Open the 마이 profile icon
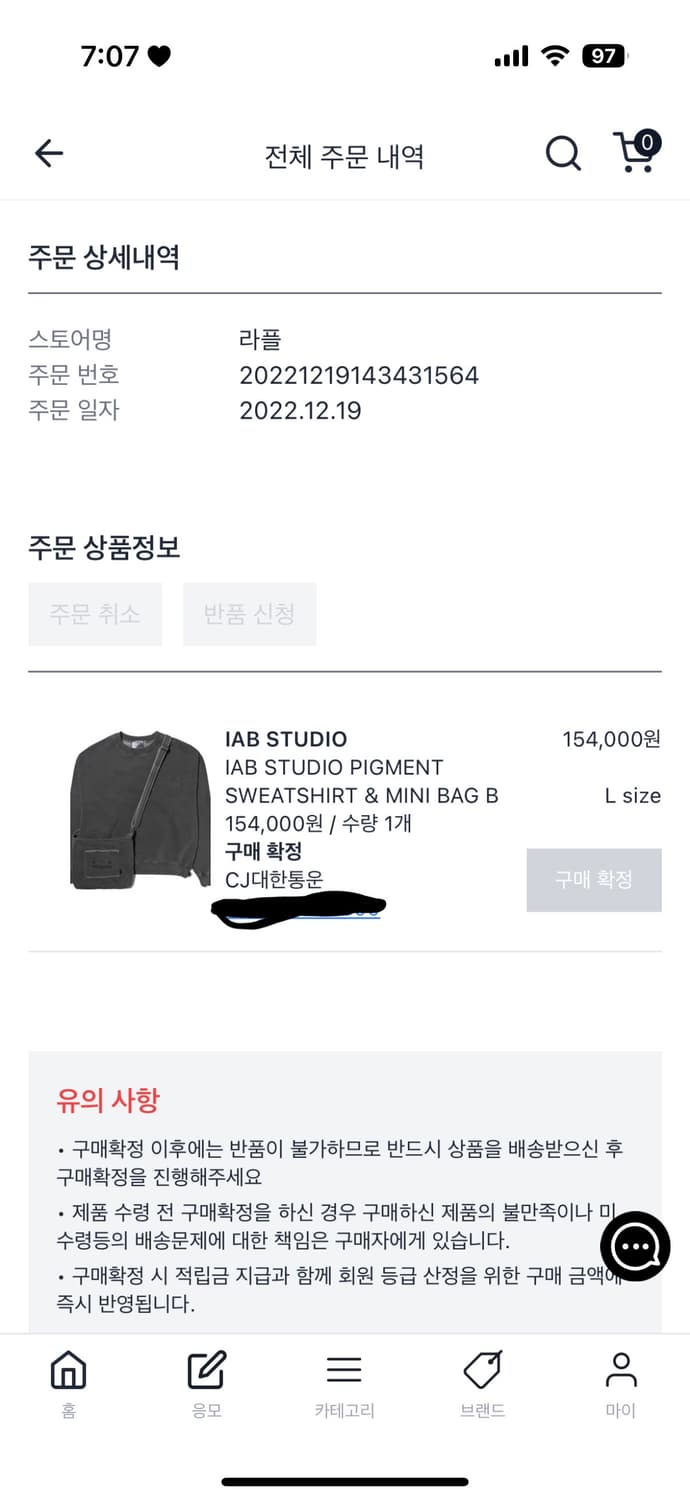Screen dimensions: 690x1500 click(x=621, y=1370)
